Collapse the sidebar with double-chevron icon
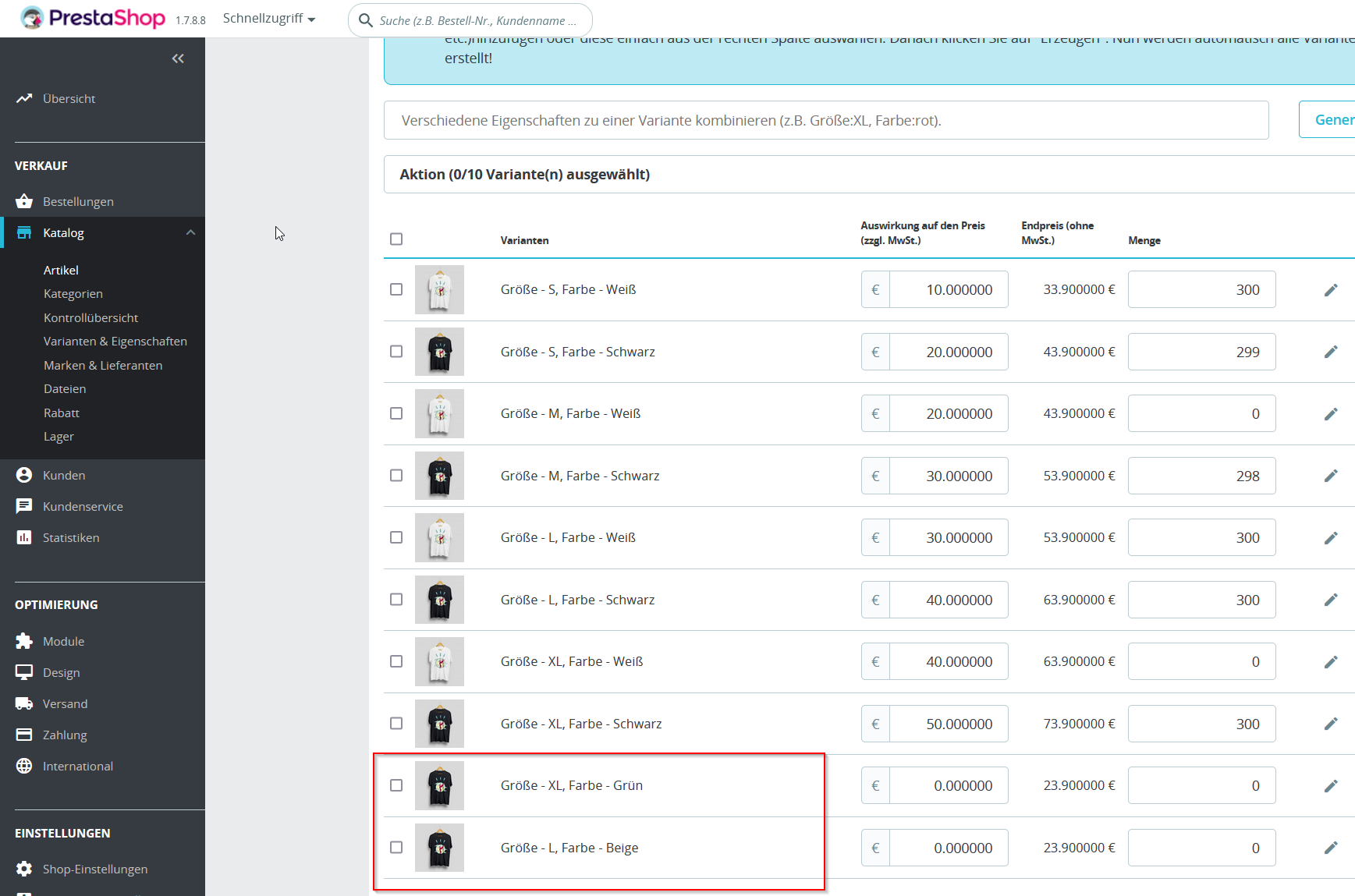 tap(178, 58)
